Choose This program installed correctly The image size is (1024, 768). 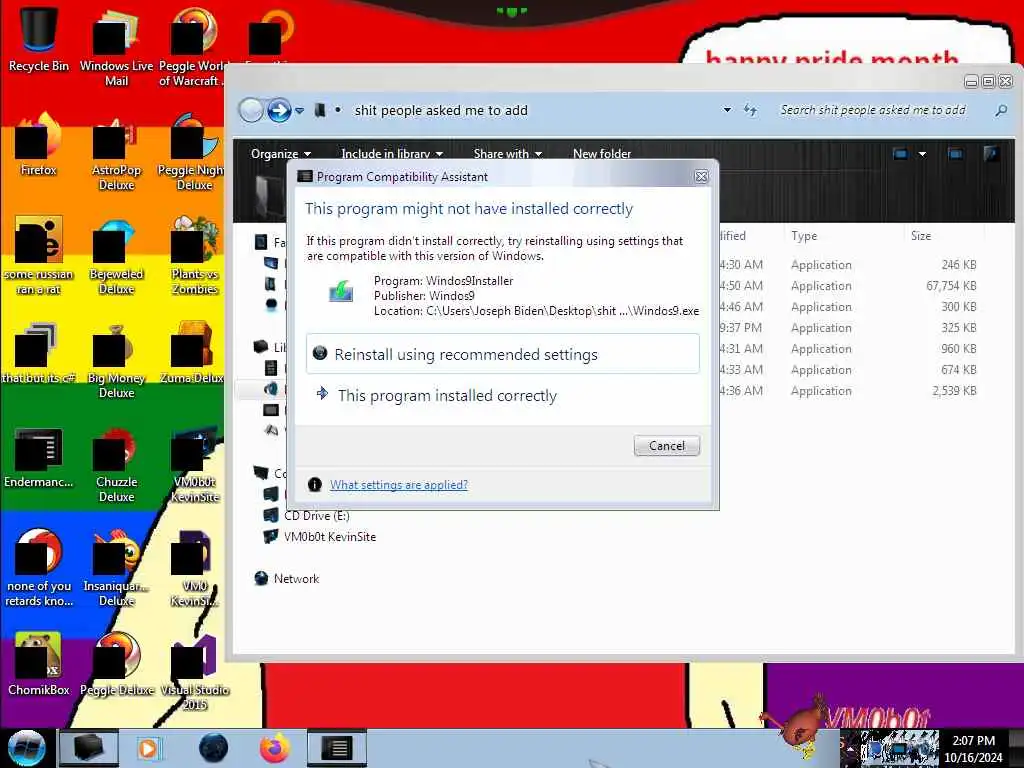pyautogui.click(x=502, y=395)
